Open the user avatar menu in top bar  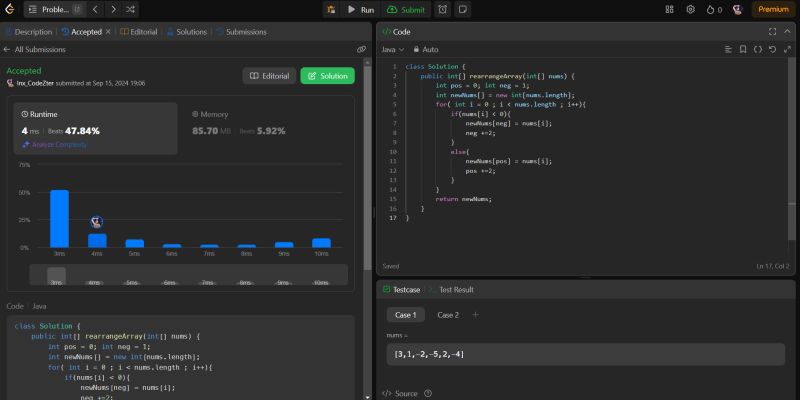pyautogui.click(x=737, y=9)
